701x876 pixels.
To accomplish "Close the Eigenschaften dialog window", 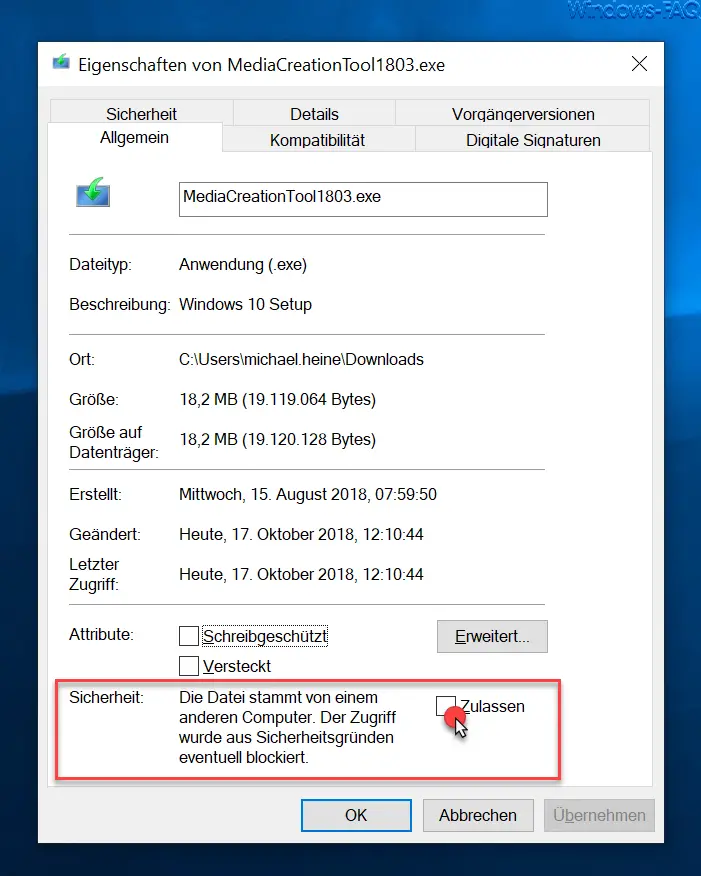I will click(x=639, y=64).
